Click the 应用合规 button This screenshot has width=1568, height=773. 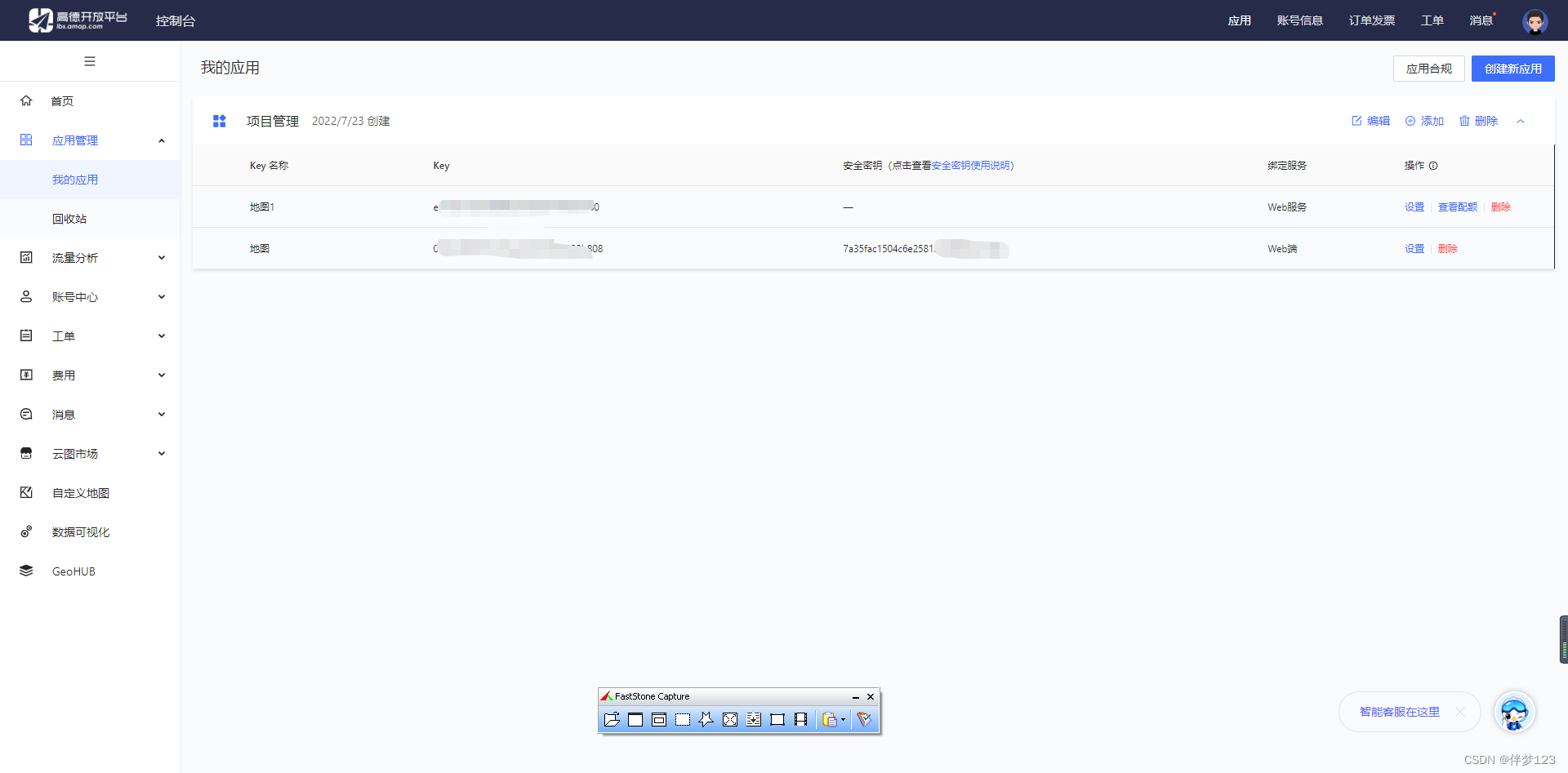pos(1429,69)
